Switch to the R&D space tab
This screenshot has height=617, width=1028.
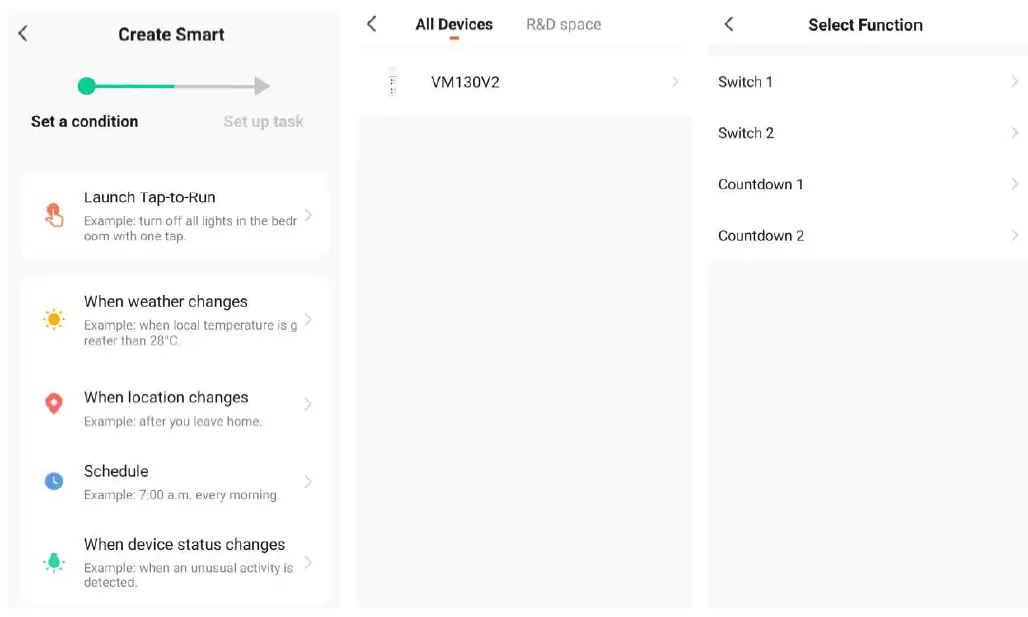coord(563,24)
